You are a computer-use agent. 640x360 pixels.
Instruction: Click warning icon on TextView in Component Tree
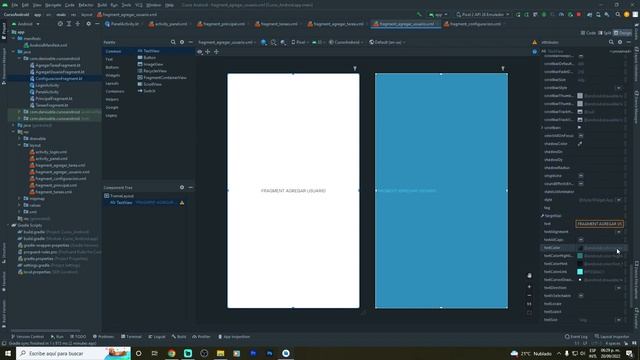click(182, 203)
